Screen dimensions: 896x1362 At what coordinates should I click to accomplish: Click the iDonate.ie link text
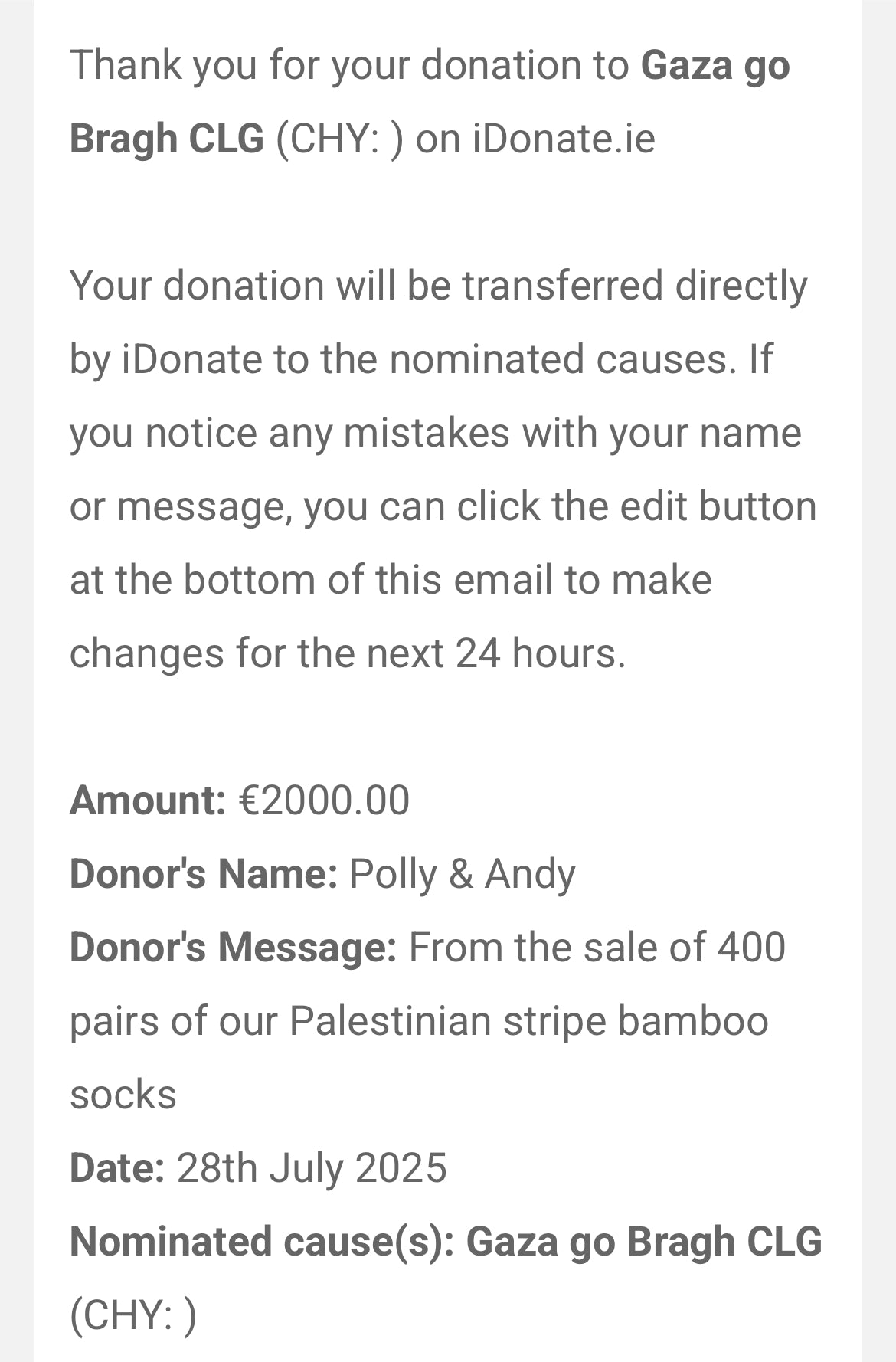click(x=564, y=139)
